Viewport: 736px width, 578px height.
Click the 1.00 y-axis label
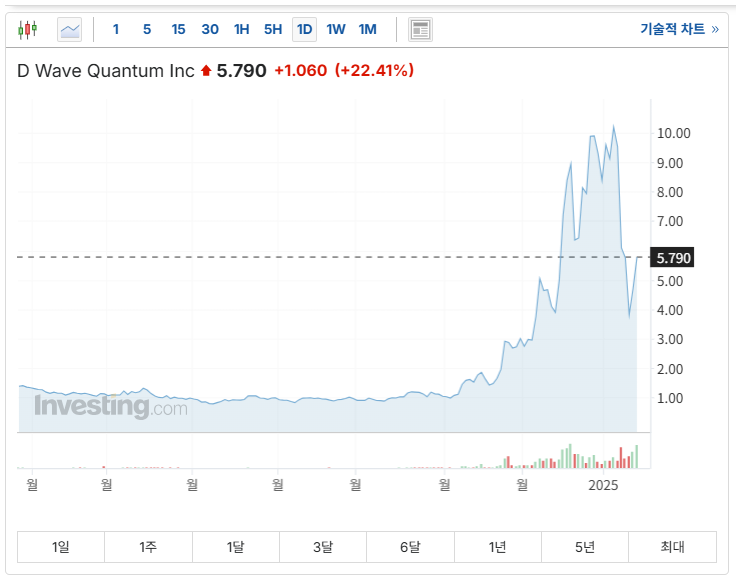coord(670,398)
